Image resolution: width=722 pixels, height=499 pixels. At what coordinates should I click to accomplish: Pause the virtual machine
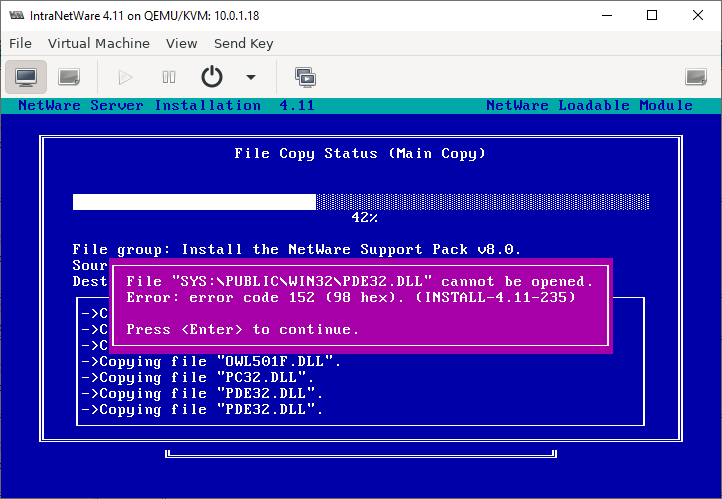[169, 77]
